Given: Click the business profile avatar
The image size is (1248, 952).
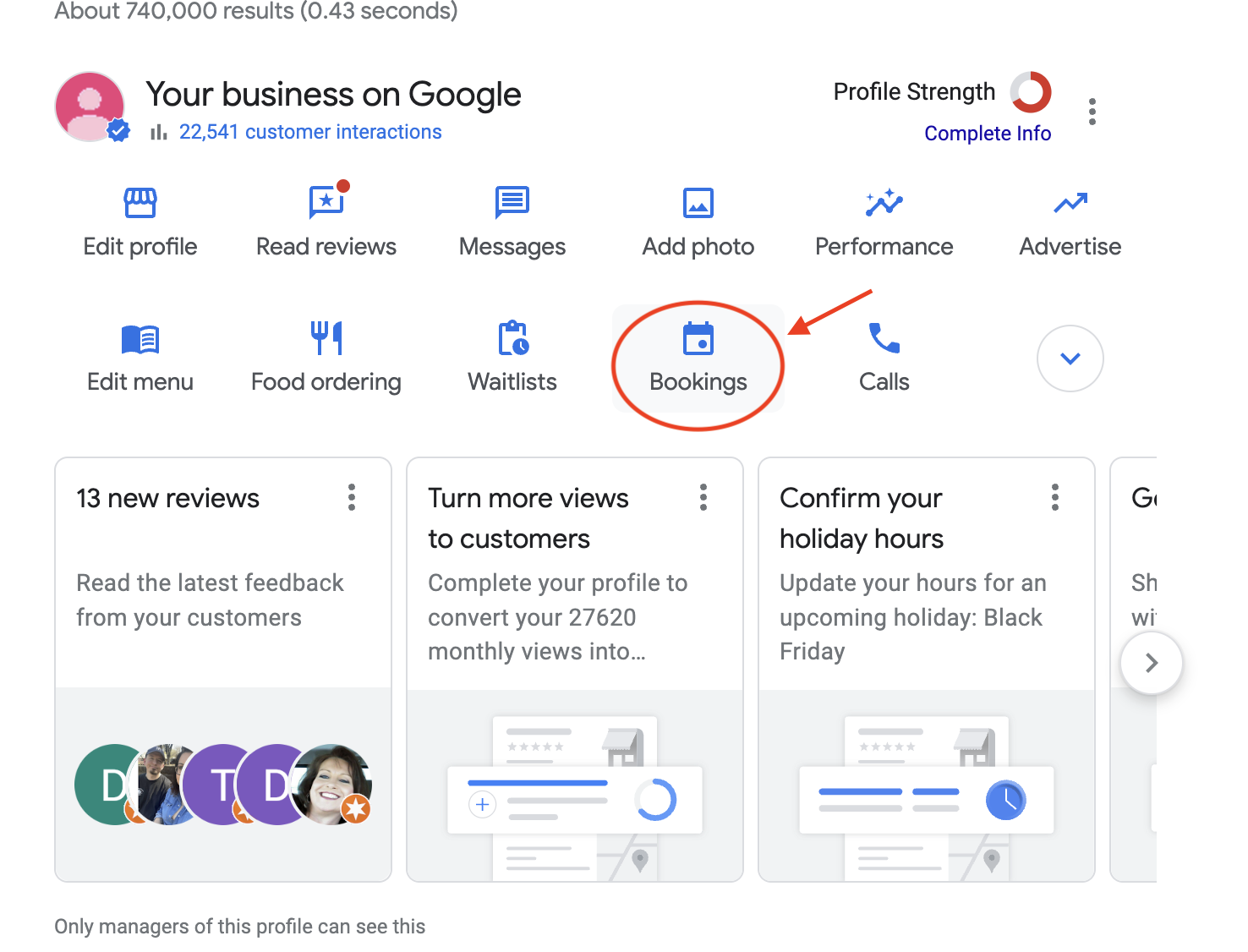Looking at the screenshot, I should [x=90, y=107].
